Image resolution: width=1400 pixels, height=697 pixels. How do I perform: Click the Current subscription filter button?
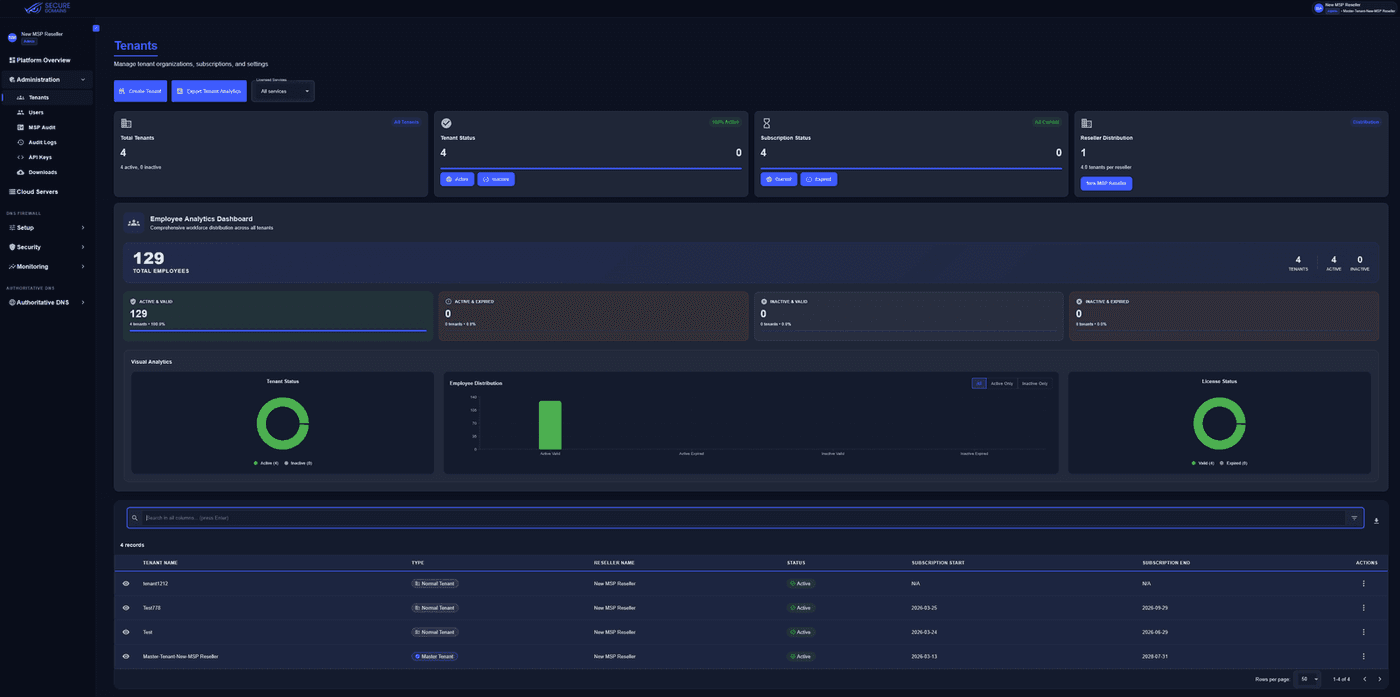click(779, 179)
